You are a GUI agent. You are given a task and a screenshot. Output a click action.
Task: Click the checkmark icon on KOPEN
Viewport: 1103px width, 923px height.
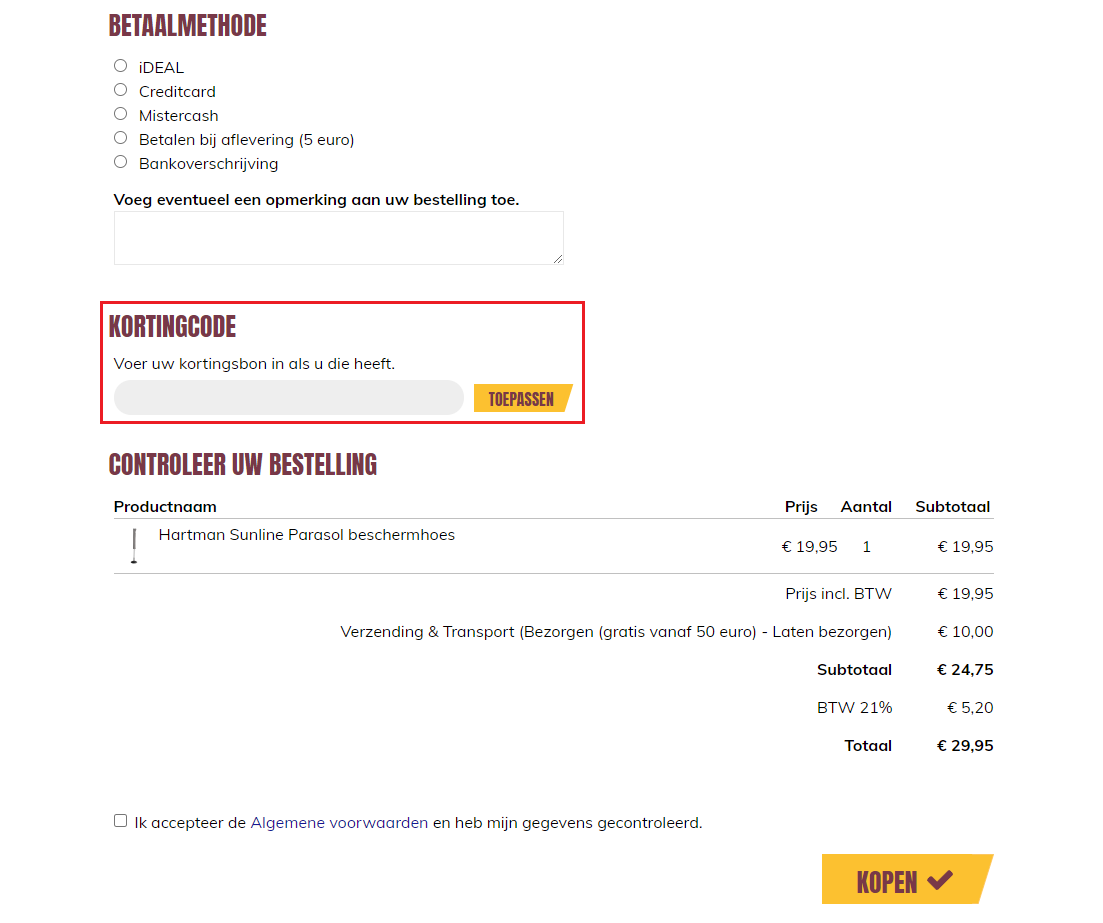click(938, 879)
